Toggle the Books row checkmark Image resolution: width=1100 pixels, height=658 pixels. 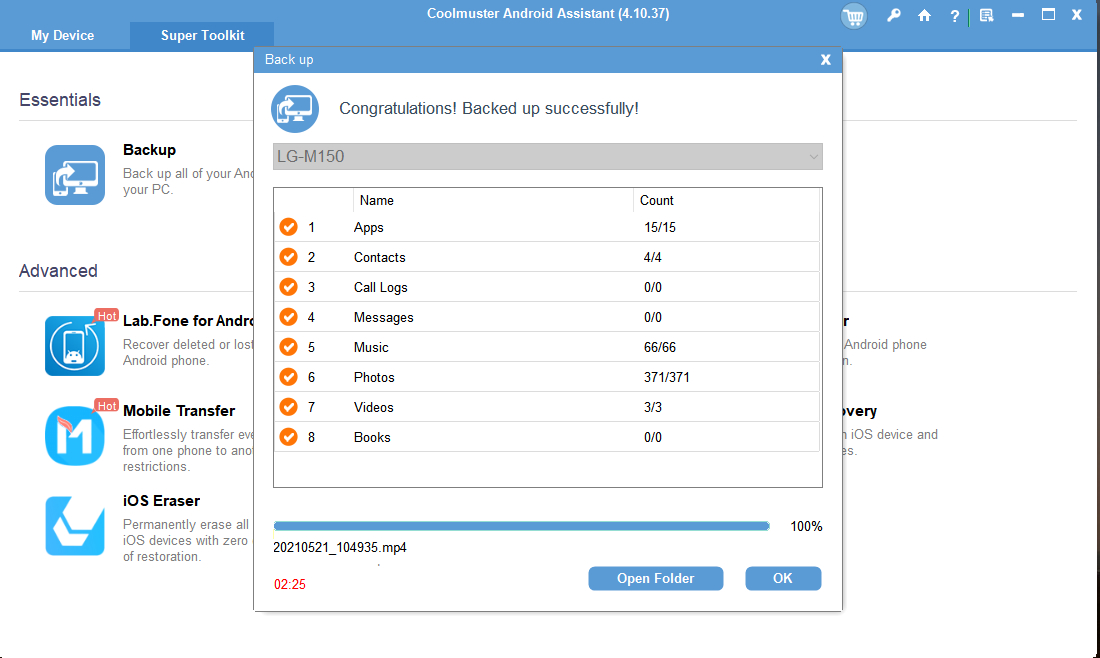tap(288, 437)
